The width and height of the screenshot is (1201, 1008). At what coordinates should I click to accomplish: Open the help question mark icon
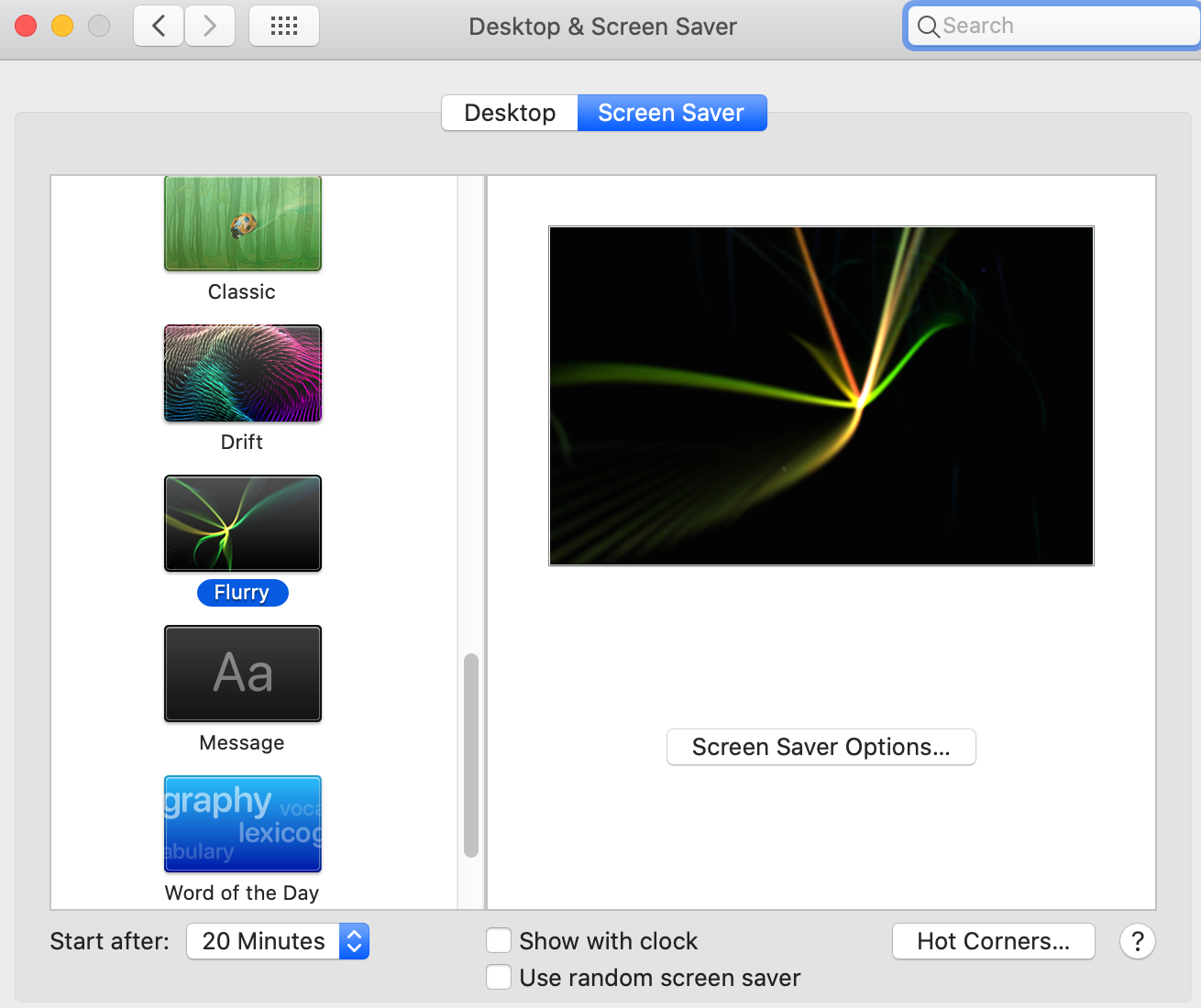pyautogui.click(x=1138, y=941)
